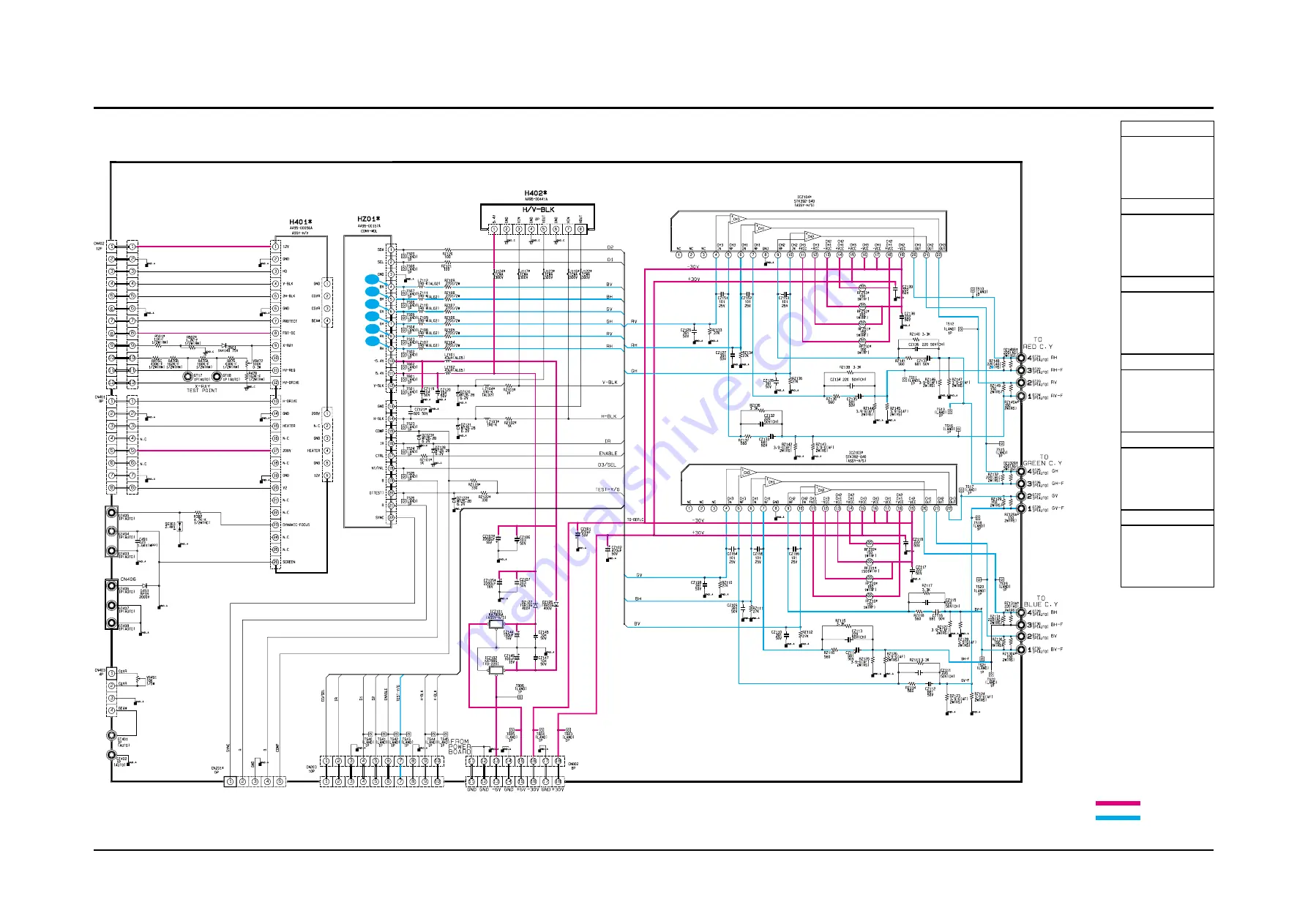Select the RH-F output jack pin 3
The image size is (1308, 924).
tap(1021, 371)
